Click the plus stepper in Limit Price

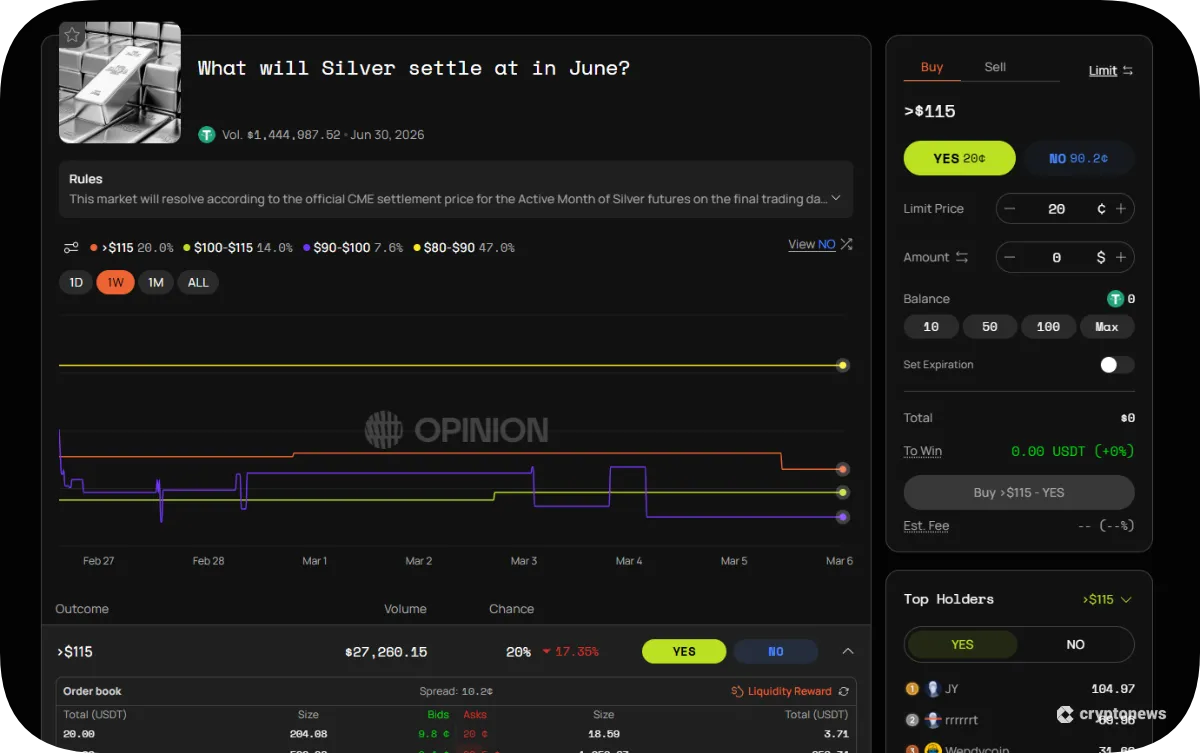(1121, 209)
